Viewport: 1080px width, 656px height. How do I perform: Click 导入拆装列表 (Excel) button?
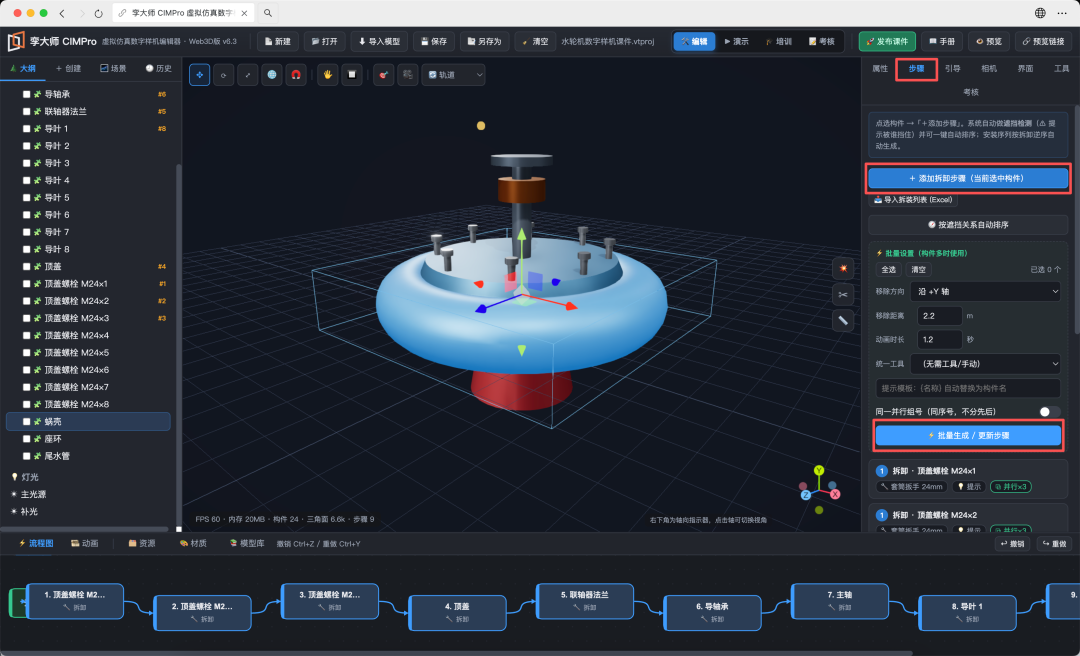[x=913, y=200]
